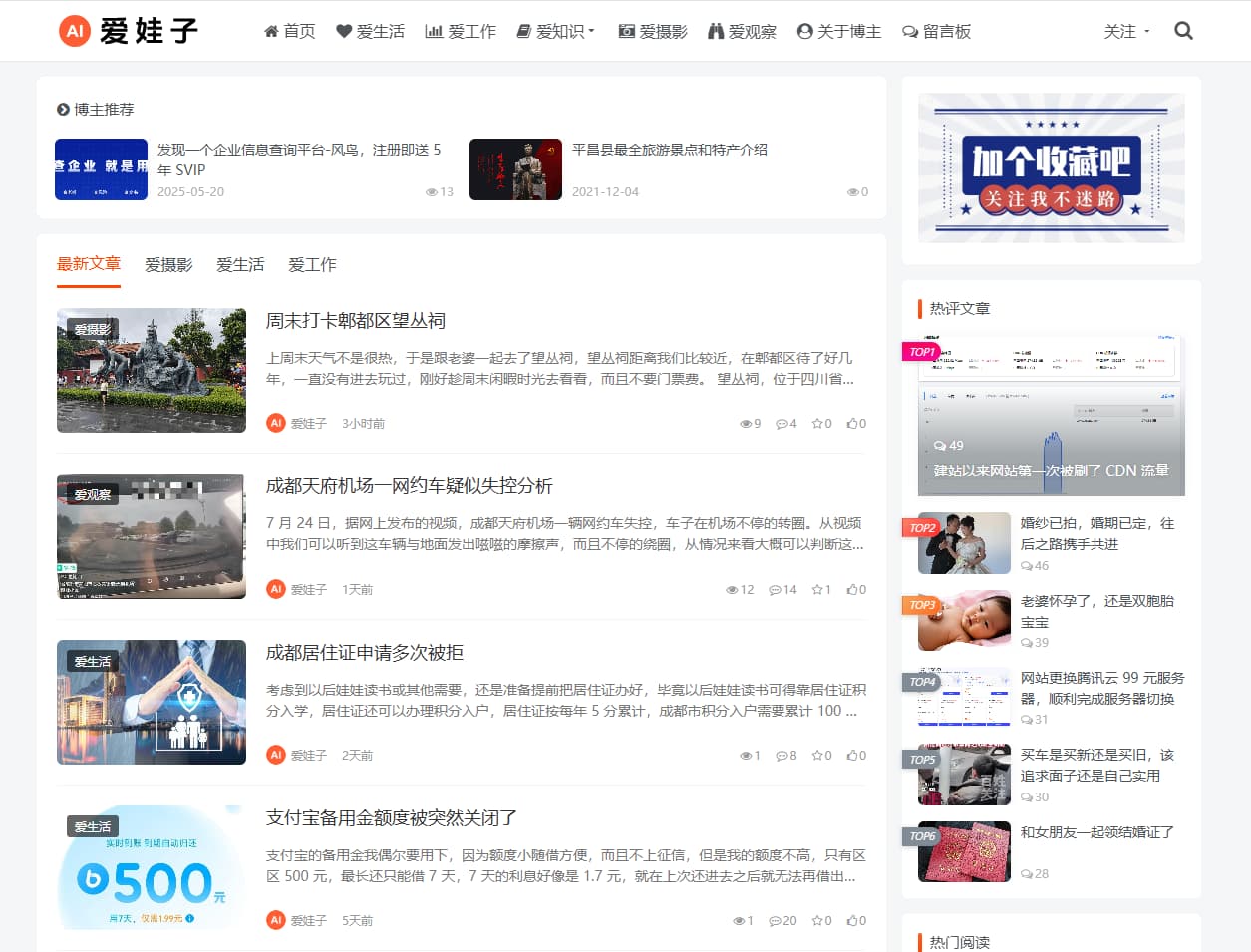1251x952 pixels.
Task: Click the view count eye icon on 支付宝 article
Action: pyautogui.click(x=739, y=921)
